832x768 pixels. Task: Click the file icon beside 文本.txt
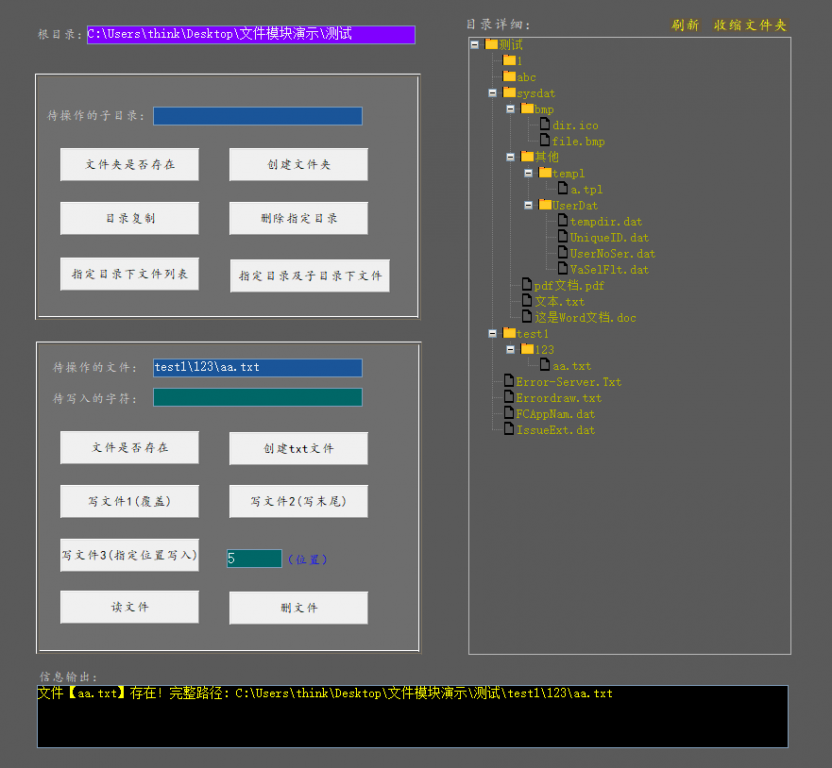point(527,300)
